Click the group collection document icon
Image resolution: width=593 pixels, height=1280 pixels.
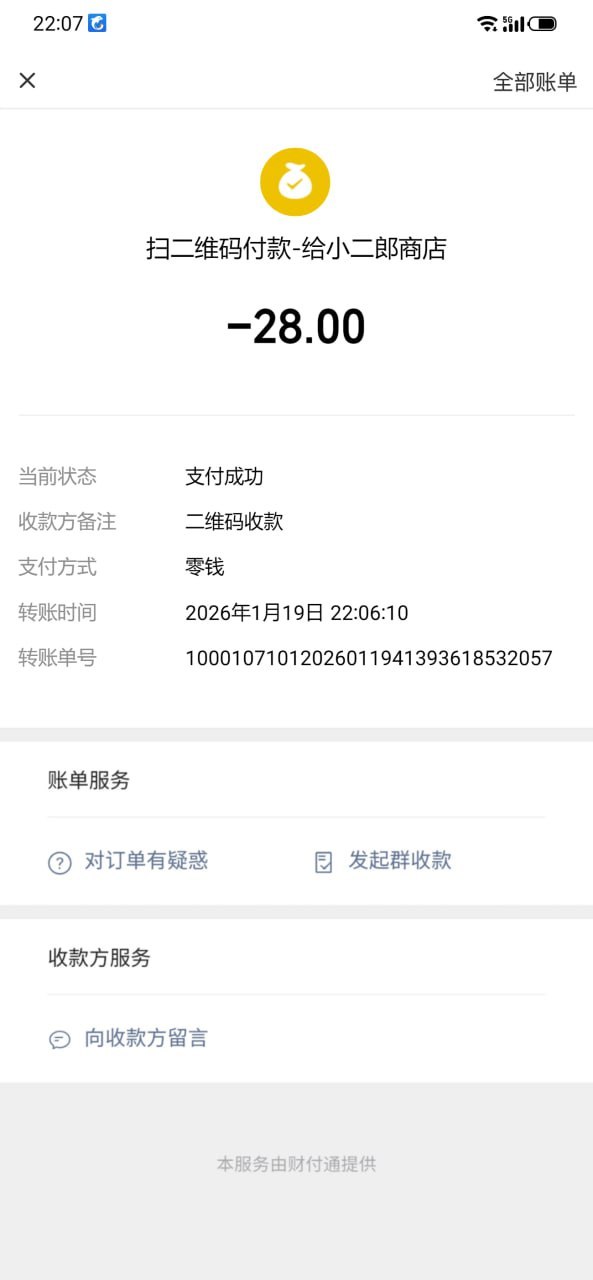coord(324,862)
